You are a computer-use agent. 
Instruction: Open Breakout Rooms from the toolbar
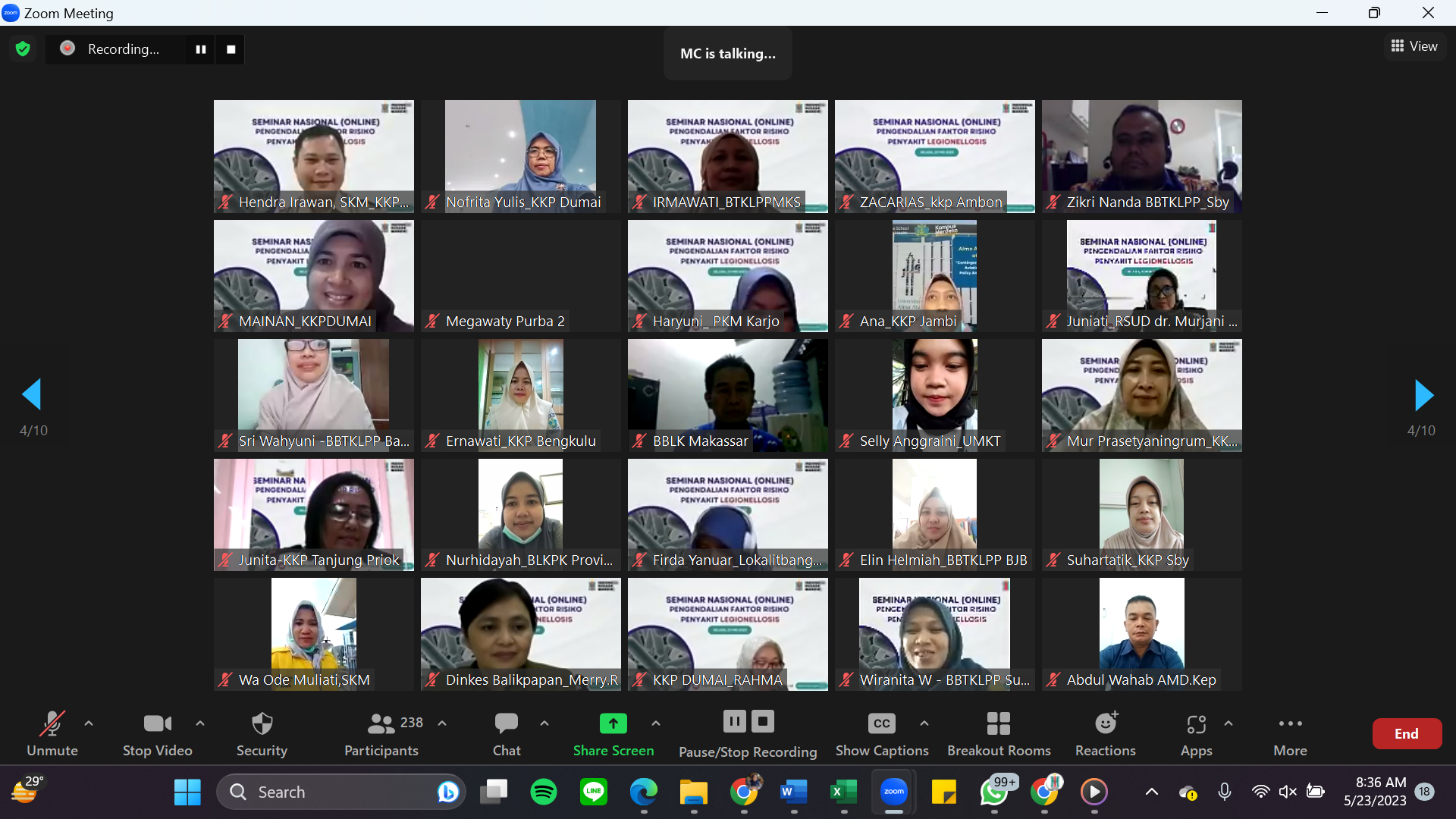click(x=999, y=733)
